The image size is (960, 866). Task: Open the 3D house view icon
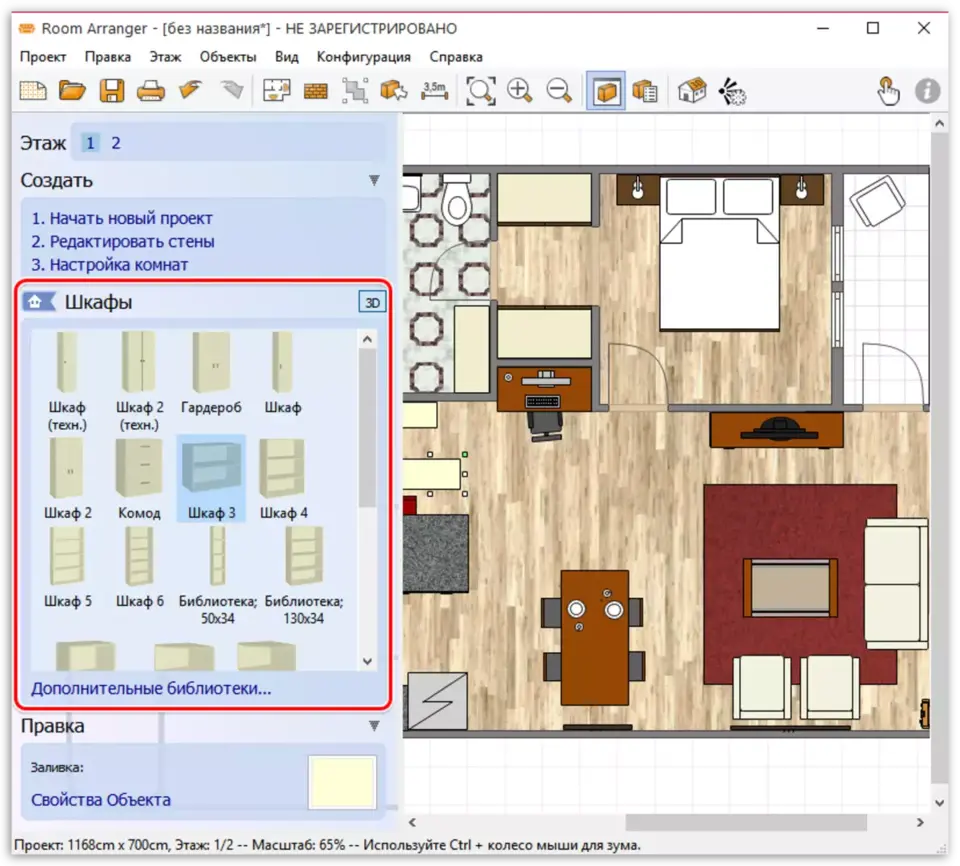(x=692, y=91)
